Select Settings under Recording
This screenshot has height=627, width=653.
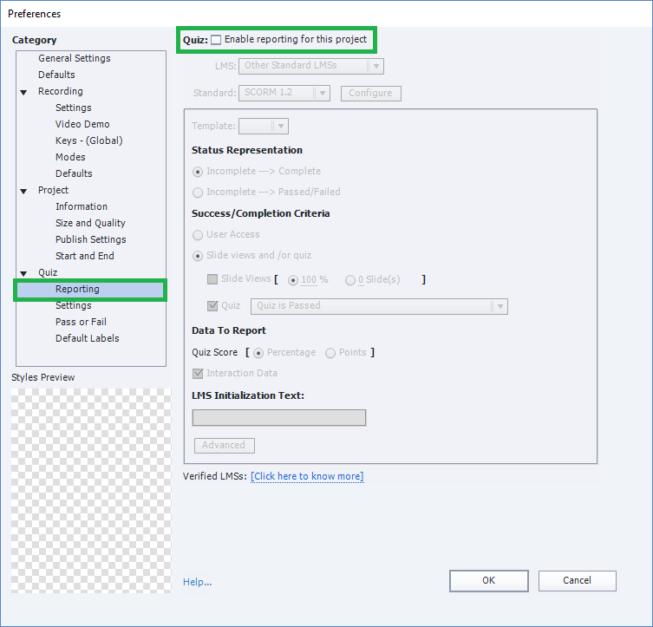click(x=73, y=108)
